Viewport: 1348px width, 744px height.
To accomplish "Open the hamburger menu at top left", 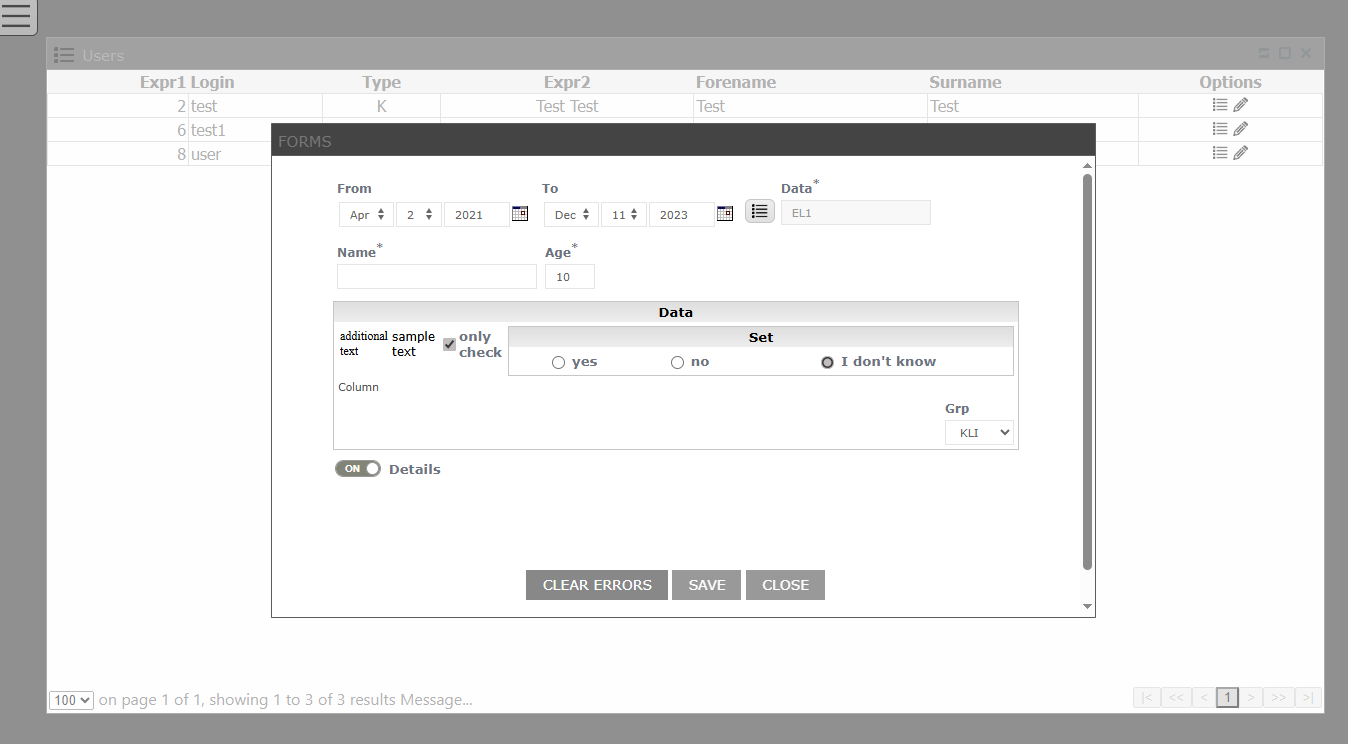I will tap(17, 17).
